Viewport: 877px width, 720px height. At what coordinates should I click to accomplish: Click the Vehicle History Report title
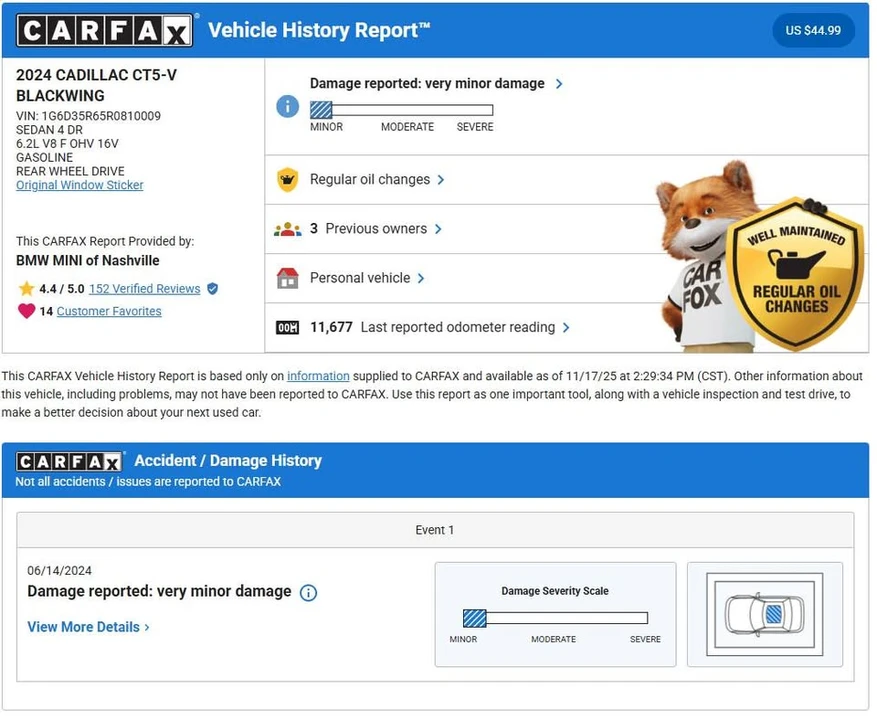[x=320, y=30]
